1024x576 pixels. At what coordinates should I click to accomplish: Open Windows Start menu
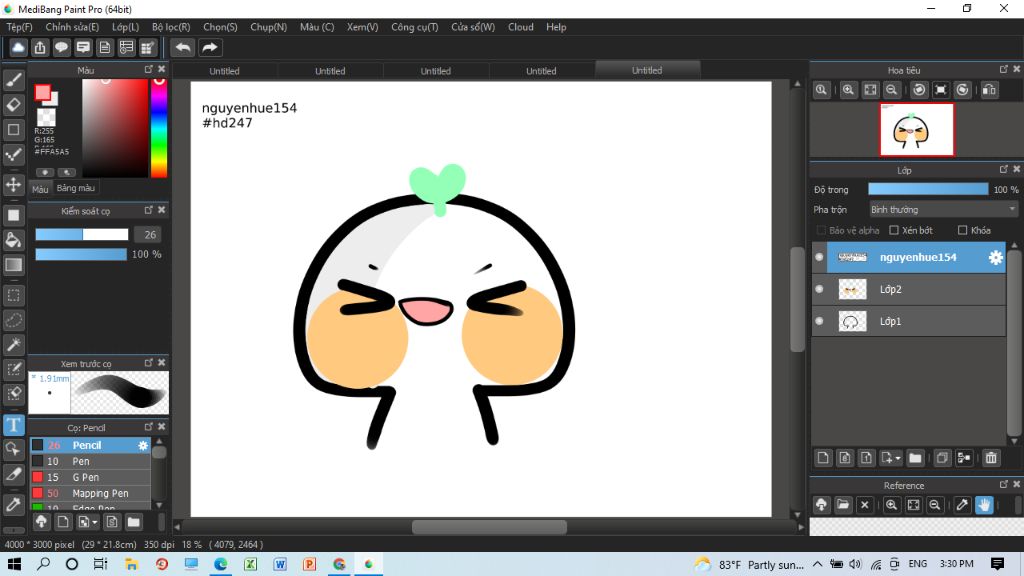pyautogui.click(x=14, y=564)
